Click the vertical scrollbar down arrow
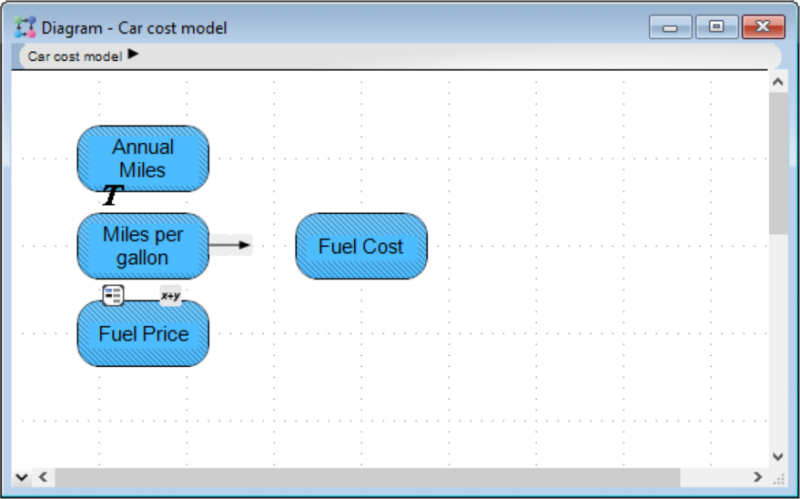 778,457
